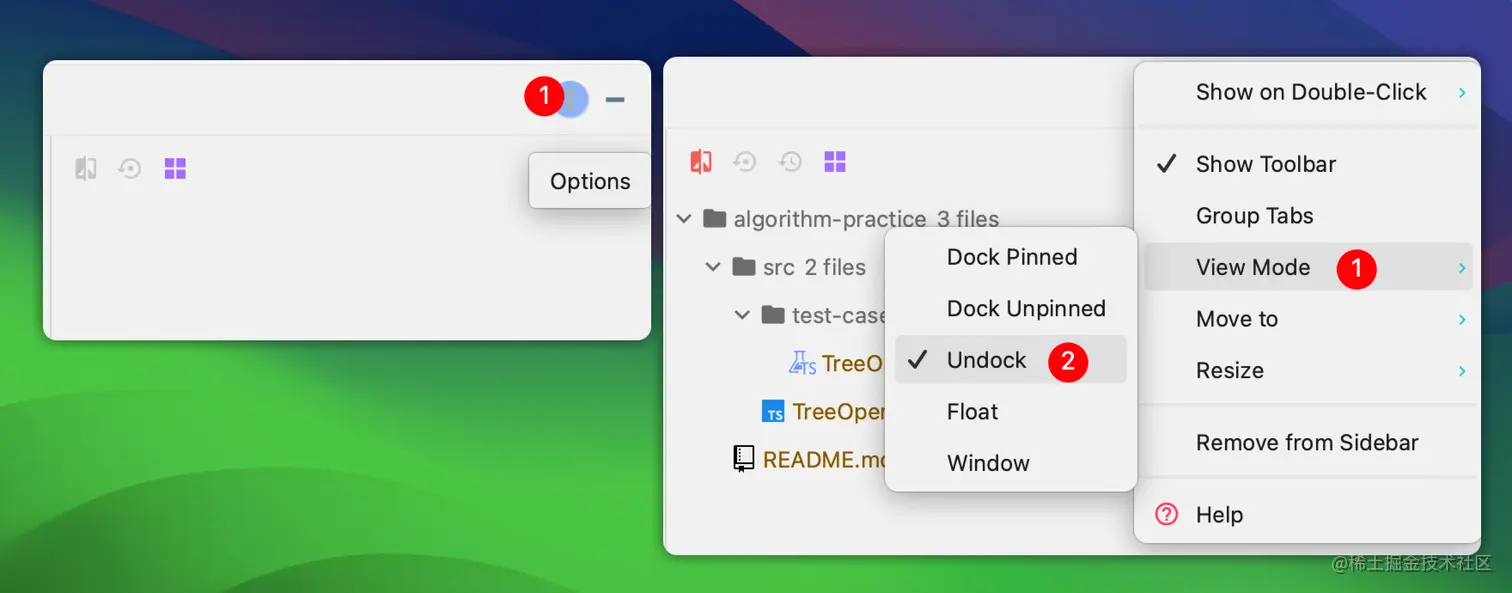
Task: Click the red question mark Help icon
Action: tap(1166, 514)
